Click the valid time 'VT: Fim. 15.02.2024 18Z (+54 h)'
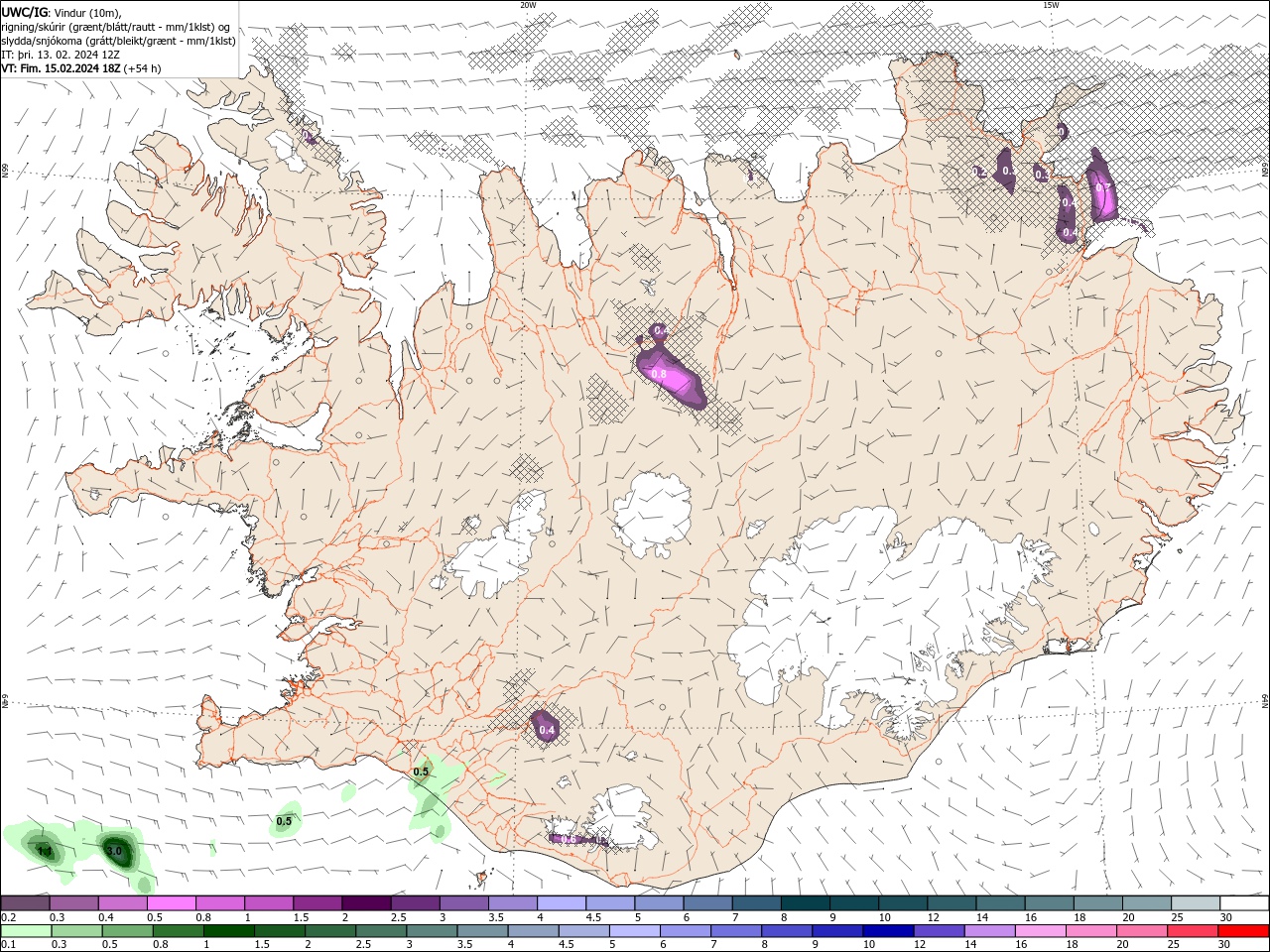Image resolution: width=1270 pixels, height=952 pixels. pos(80,68)
